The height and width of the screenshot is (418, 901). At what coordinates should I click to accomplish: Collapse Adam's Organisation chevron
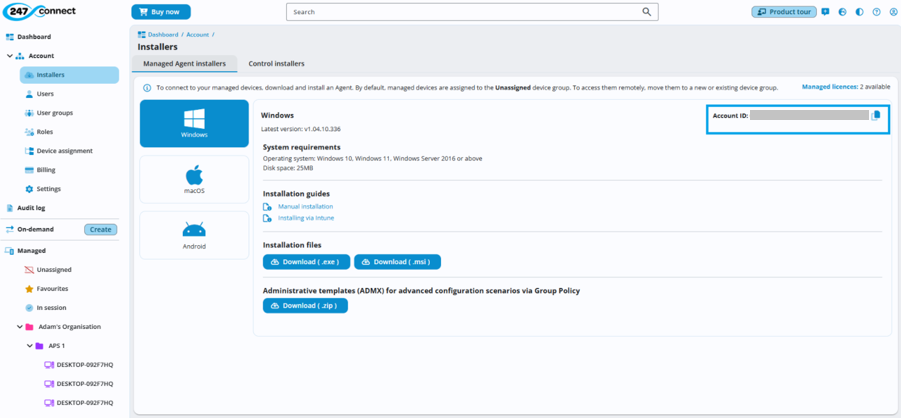pyautogui.click(x=19, y=327)
